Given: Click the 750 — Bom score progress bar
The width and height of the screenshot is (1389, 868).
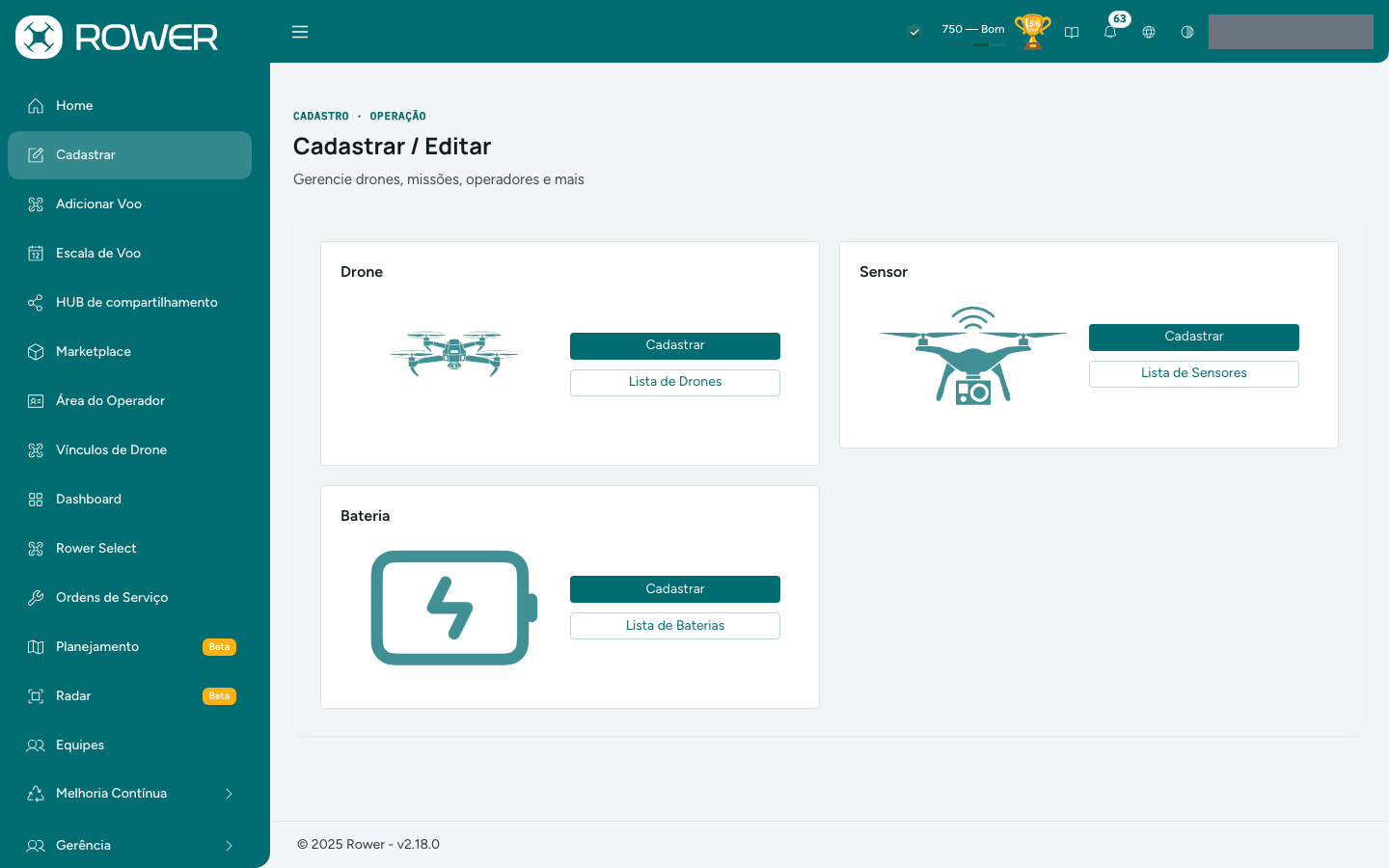Looking at the screenshot, I should click(x=973, y=44).
